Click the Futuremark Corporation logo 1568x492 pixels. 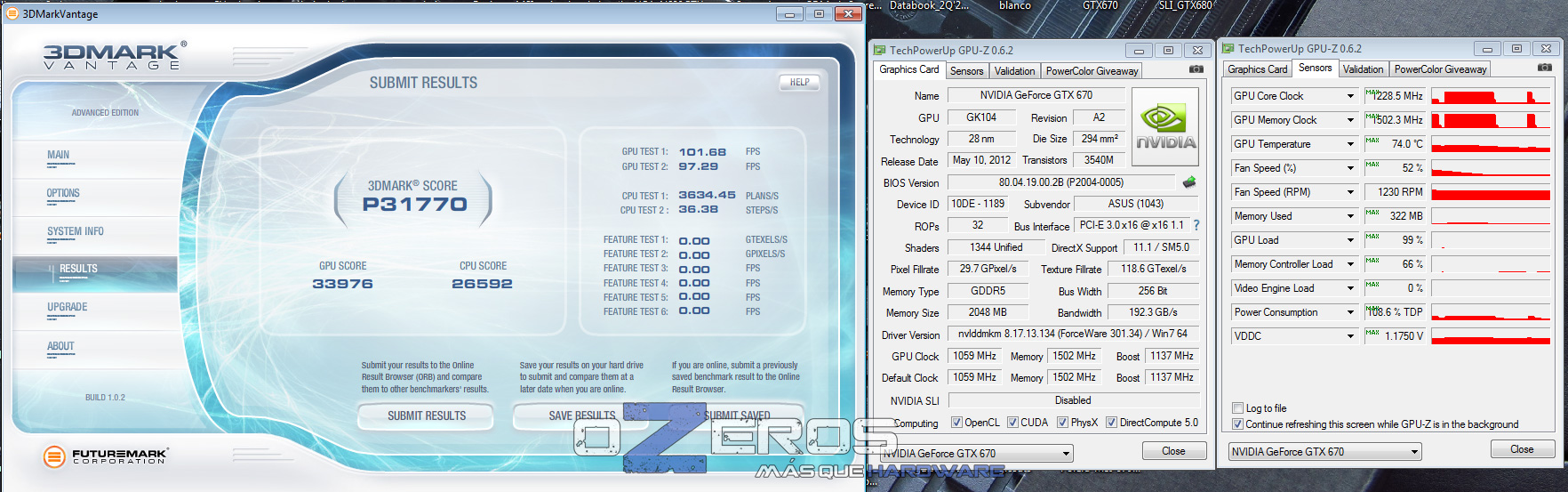point(106,456)
